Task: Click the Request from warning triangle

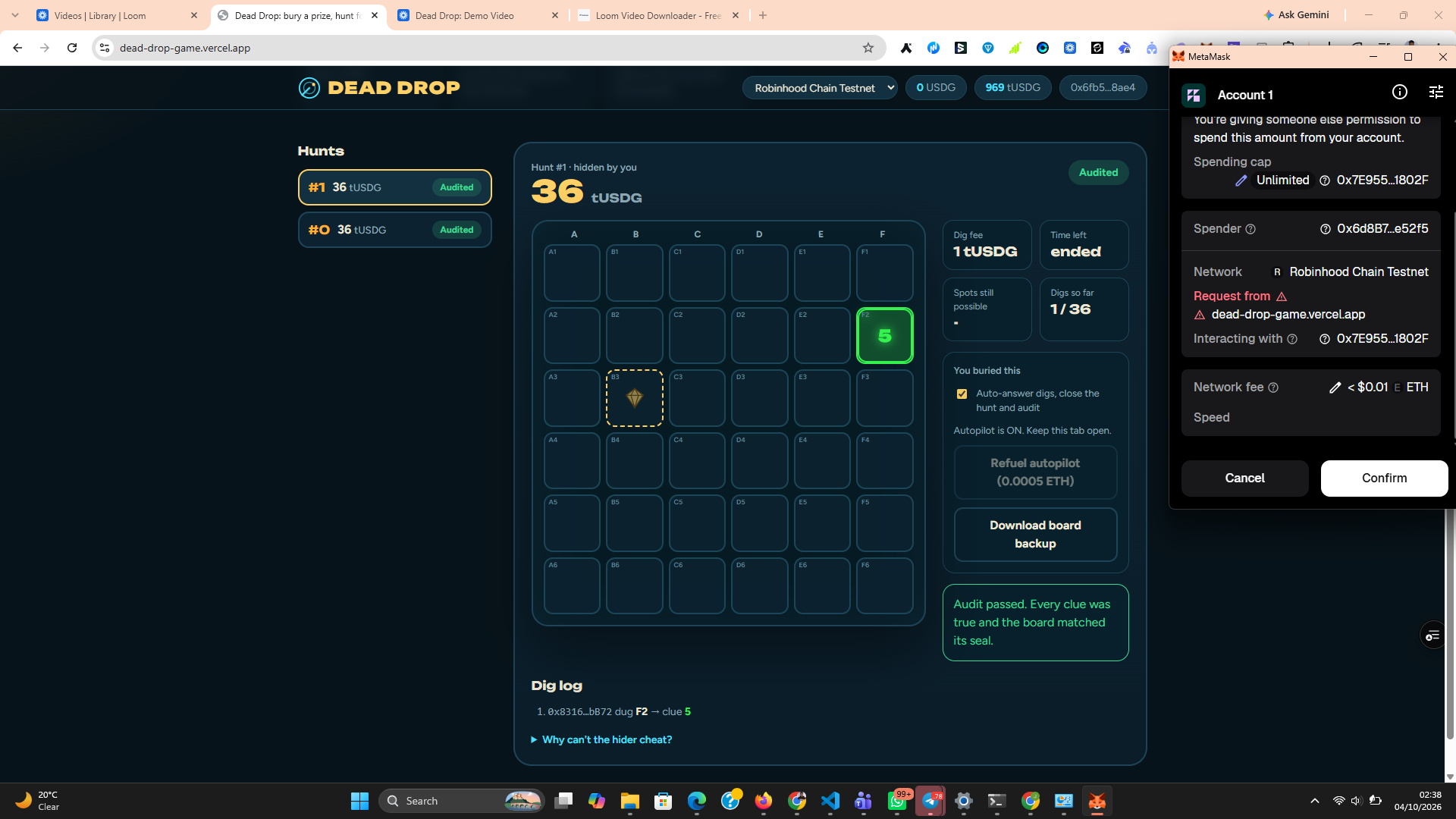Action: pos(1282,297)
